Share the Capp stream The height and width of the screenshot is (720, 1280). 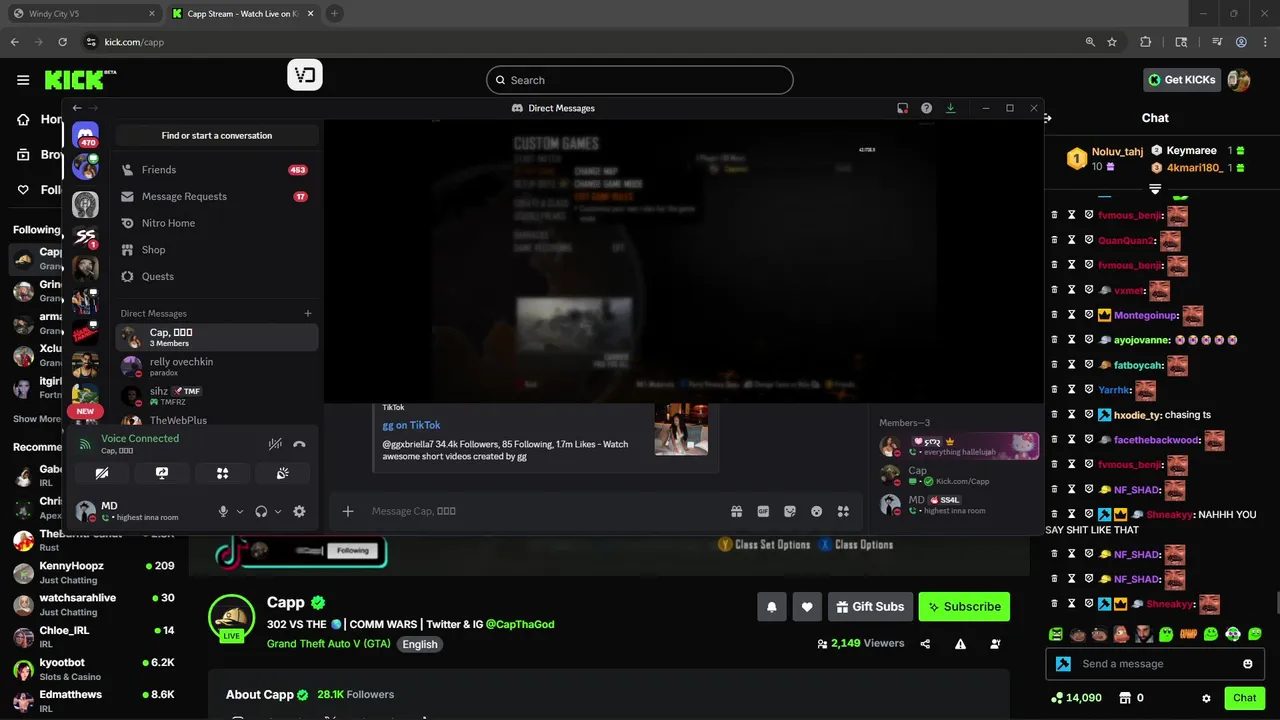(925, 644)
